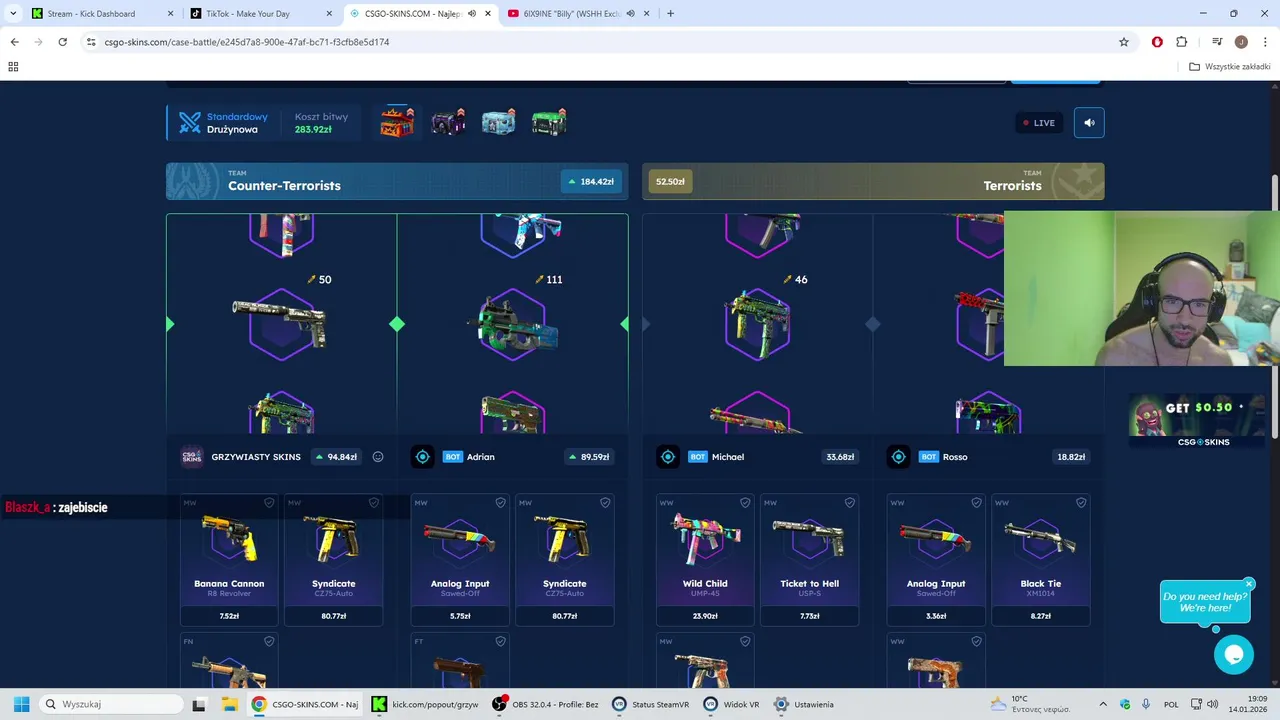The width and height of the screenshot is (1280, 720).
Task: Open the Terrorists team header
Action: coord(873,181)
